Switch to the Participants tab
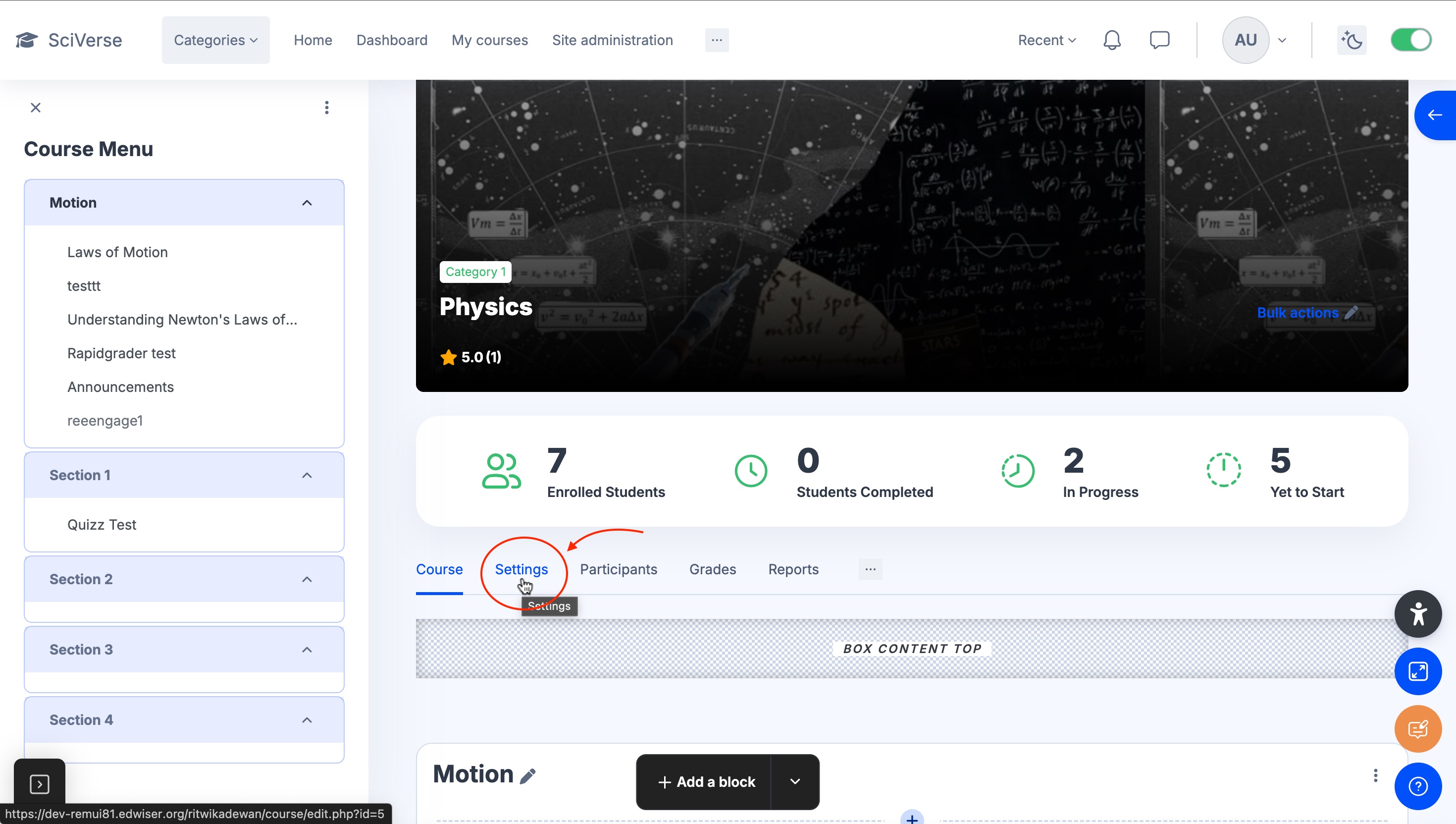1456x824 pixels. [x=618, y=569]
